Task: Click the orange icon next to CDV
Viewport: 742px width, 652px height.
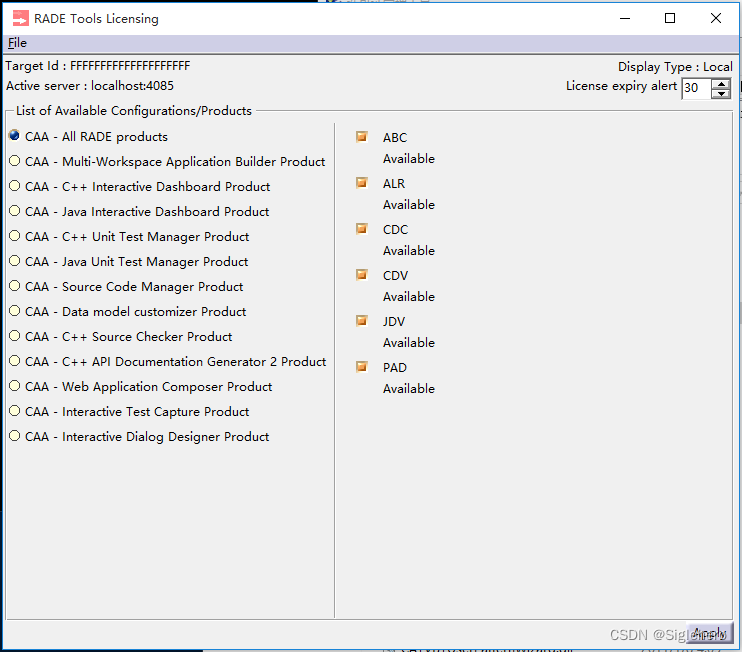Action: [362, 275]
